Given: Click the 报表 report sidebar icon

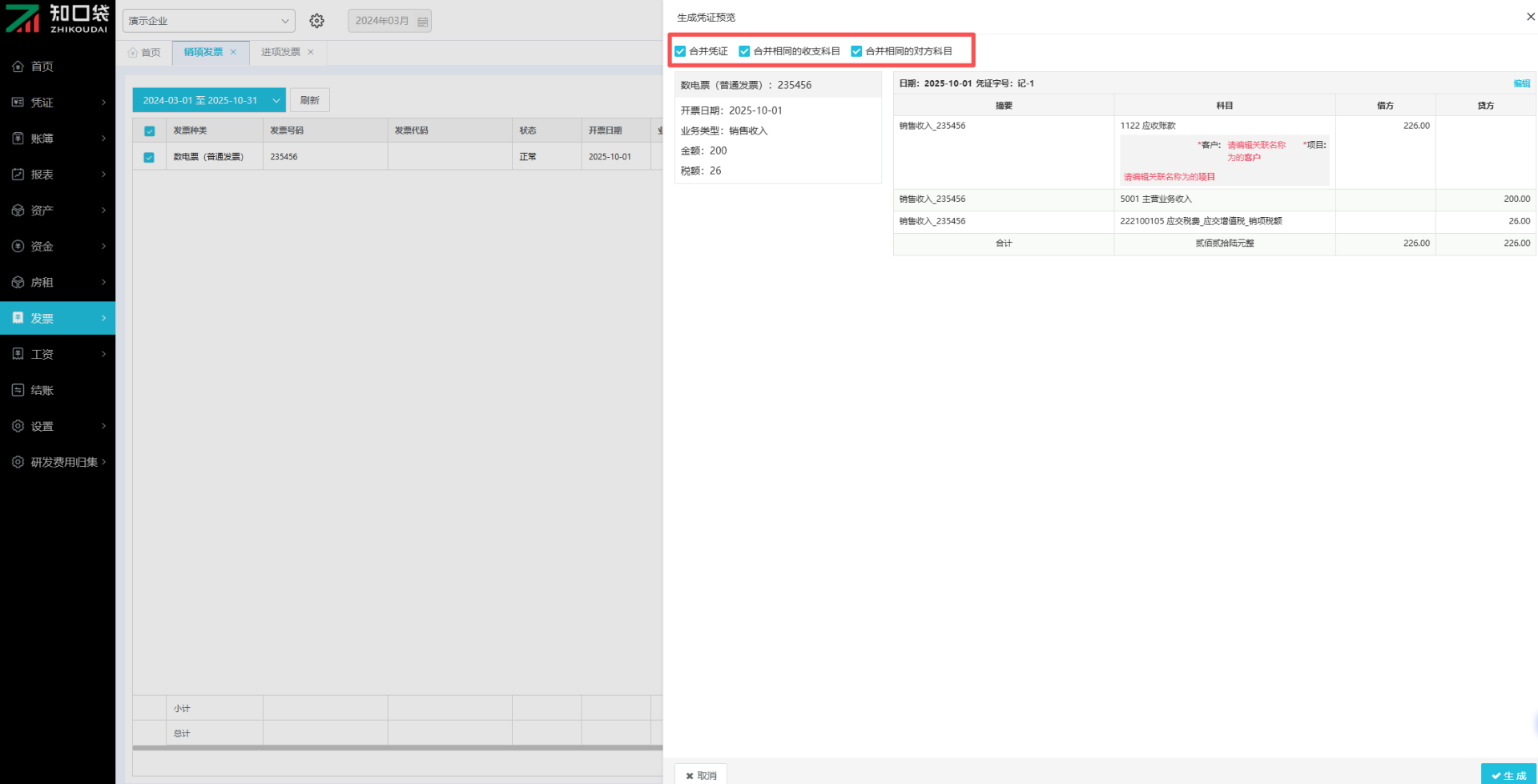Looking at the screenshot, I should coord(18,175).
